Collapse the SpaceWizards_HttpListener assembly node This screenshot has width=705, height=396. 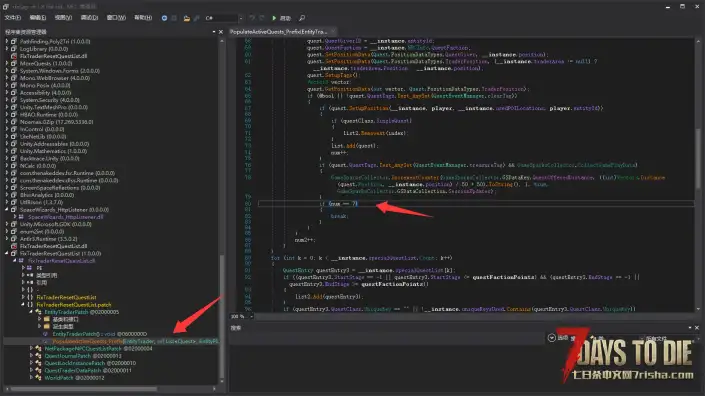[x=7, y=209]
